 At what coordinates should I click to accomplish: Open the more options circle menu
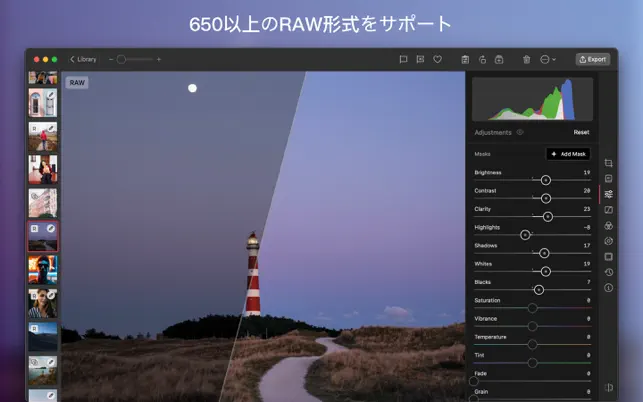pyautogui.click(x=547, y=59)
